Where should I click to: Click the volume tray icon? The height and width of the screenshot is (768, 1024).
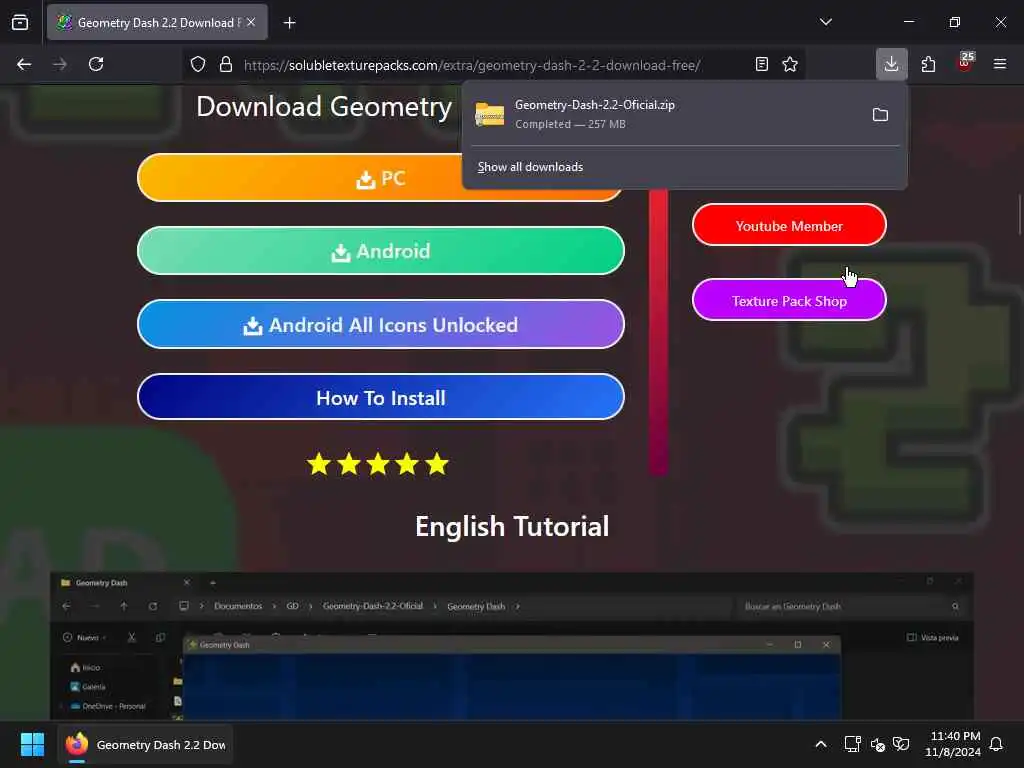click(878, 744)
